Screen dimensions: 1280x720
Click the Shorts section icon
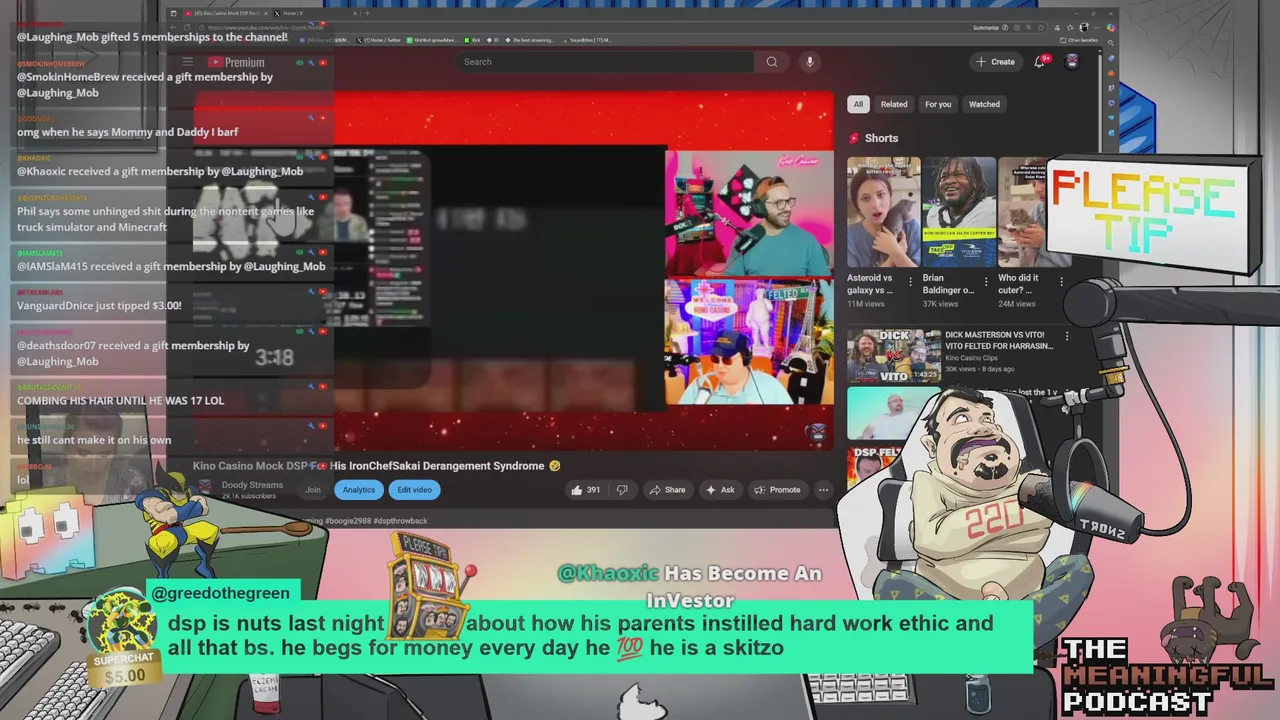[x=854, y=138]
